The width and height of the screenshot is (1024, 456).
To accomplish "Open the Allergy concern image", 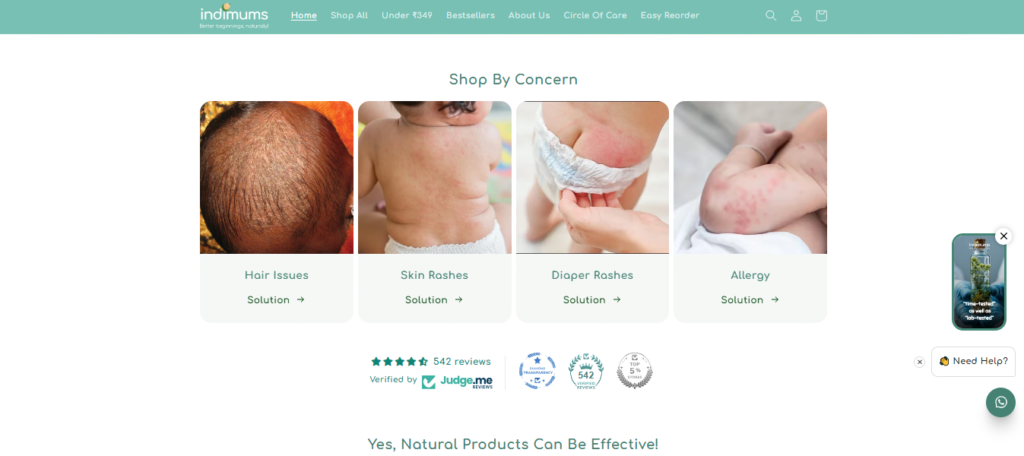I will click(x=750, y=177).
